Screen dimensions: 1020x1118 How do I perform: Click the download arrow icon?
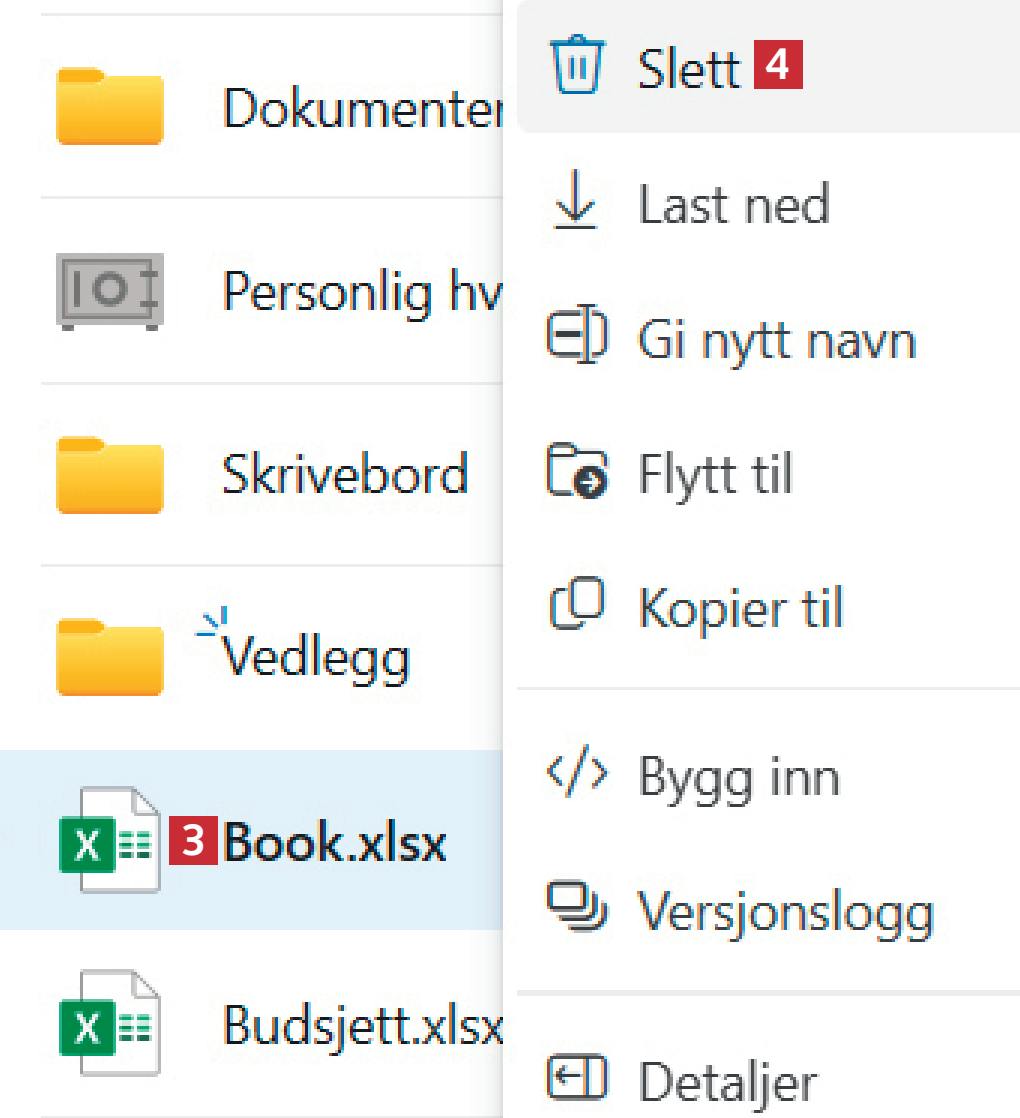(x=576, y=204)
